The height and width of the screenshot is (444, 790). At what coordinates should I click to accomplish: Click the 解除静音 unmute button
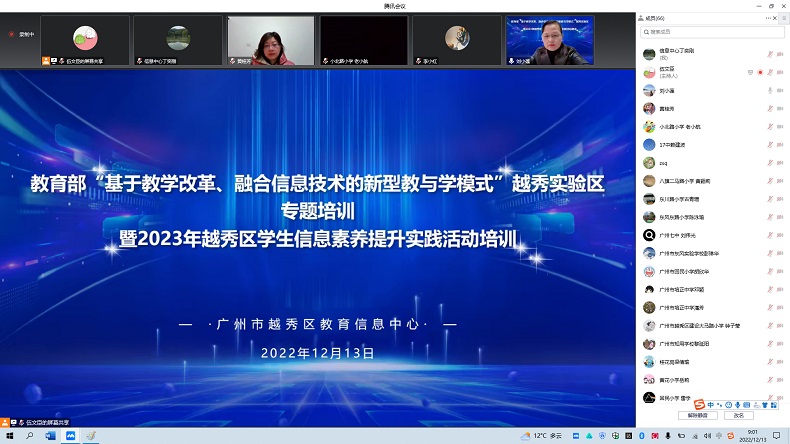(697, 415)
